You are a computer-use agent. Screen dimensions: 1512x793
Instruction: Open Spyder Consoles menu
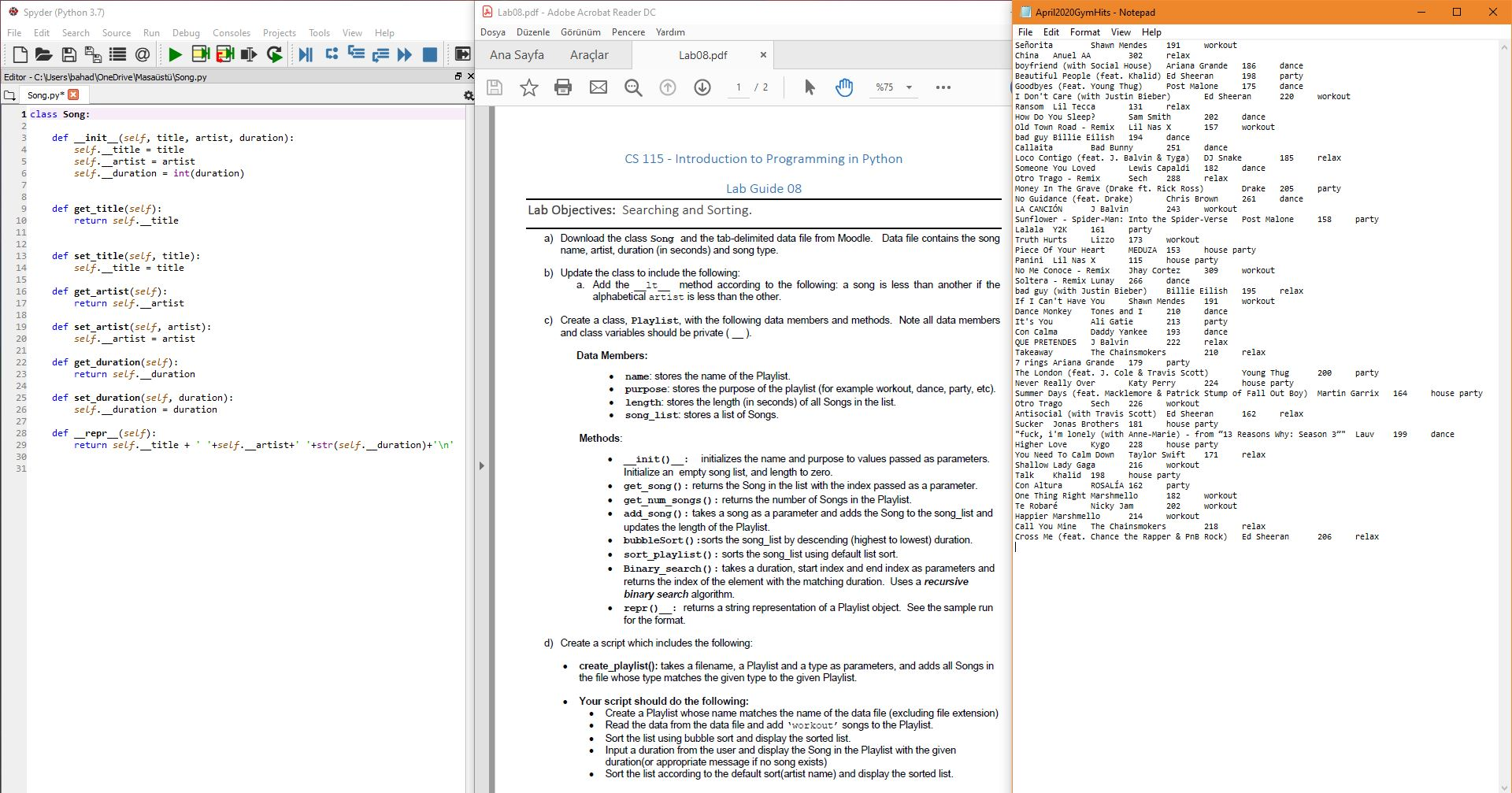coord(232,32)
